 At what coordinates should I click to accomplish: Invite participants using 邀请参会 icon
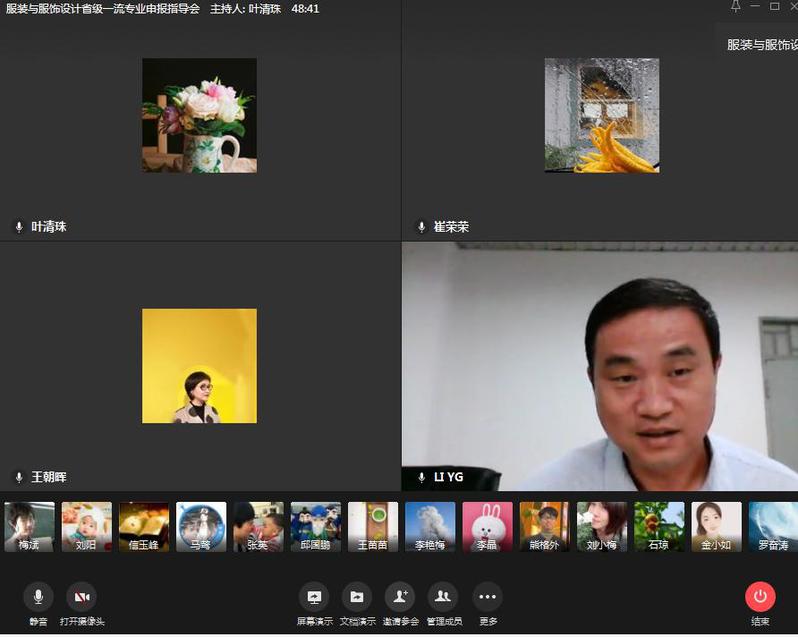click(x=400, y=597)
